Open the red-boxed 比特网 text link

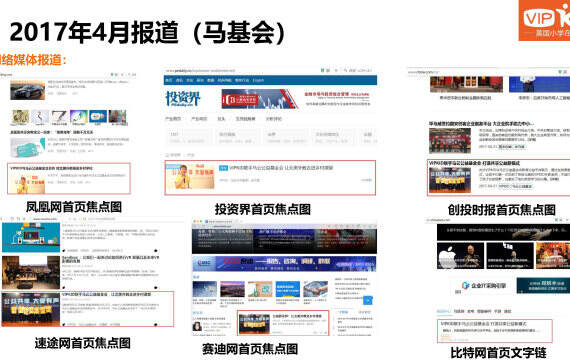tap(495, 330)
